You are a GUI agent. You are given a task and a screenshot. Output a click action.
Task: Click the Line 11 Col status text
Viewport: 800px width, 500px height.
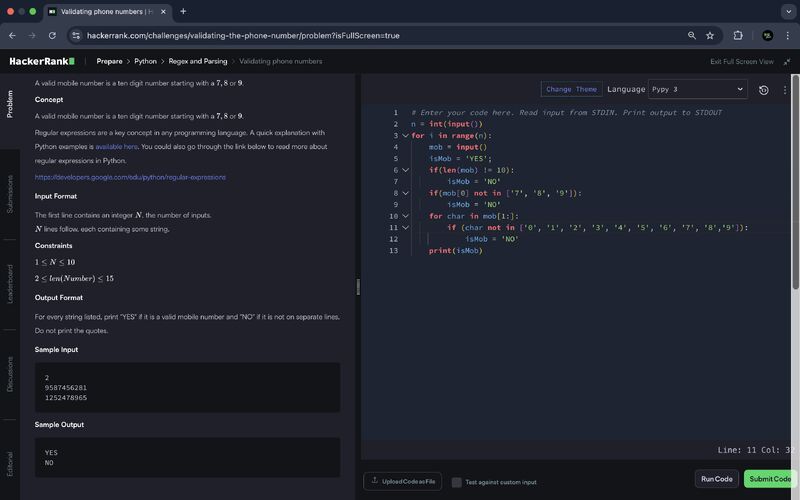(756, 450)
